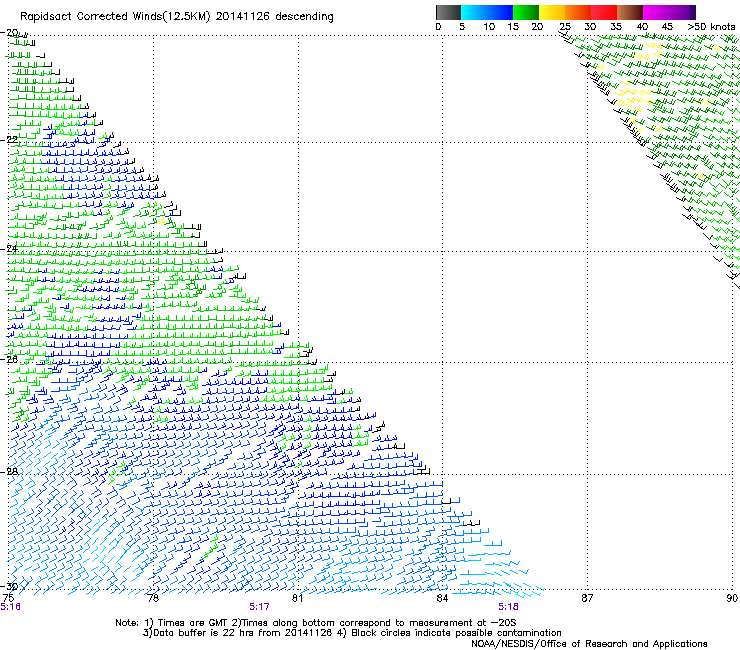The height and width of the screenshot is (650, 740).
Task: Pick the red 30-35 knots legend color
Action: [604, 12]
